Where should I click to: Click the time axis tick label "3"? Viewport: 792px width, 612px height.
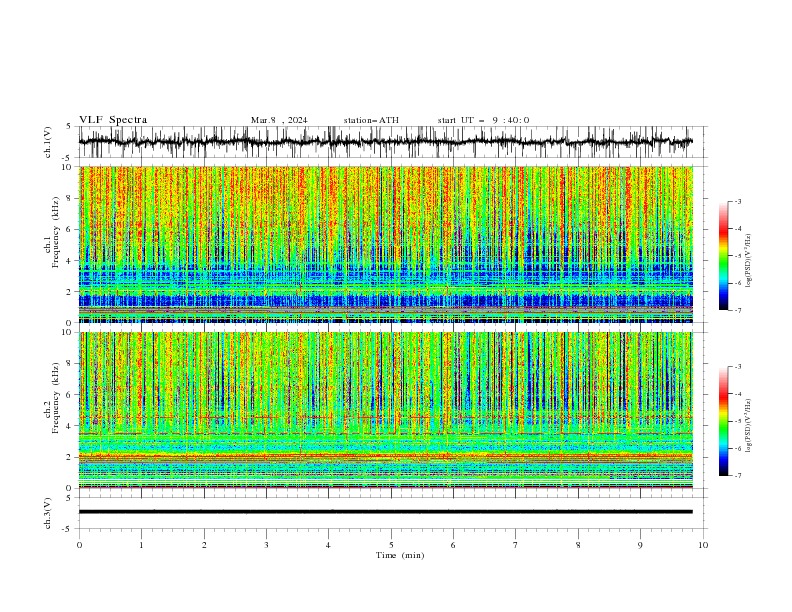coord(266,545)
